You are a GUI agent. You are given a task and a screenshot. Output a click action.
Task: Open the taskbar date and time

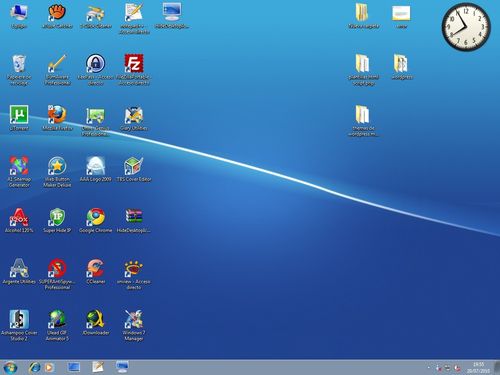pos(479,367)
